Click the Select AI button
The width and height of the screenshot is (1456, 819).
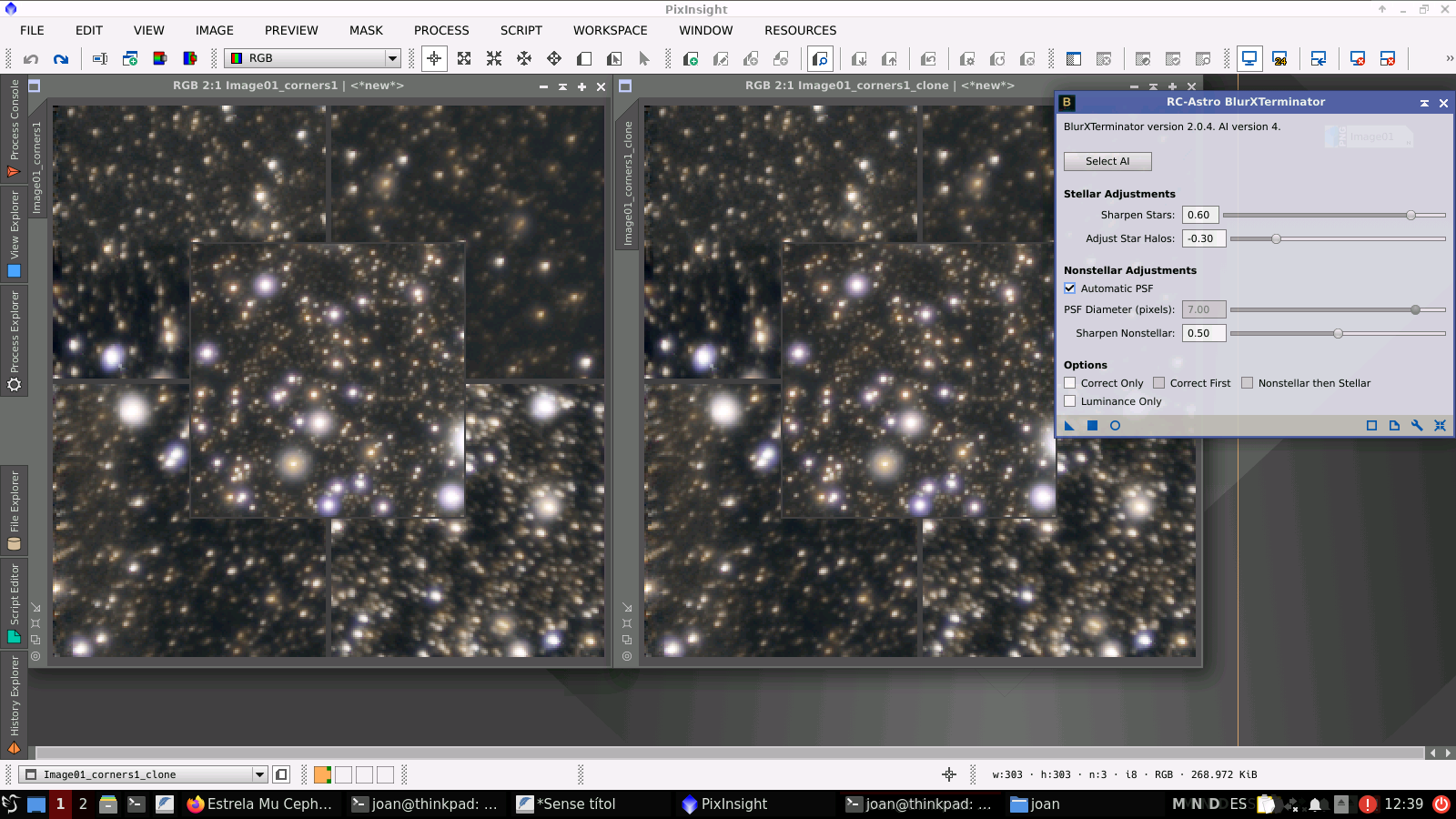click(x=1107, y=161)
